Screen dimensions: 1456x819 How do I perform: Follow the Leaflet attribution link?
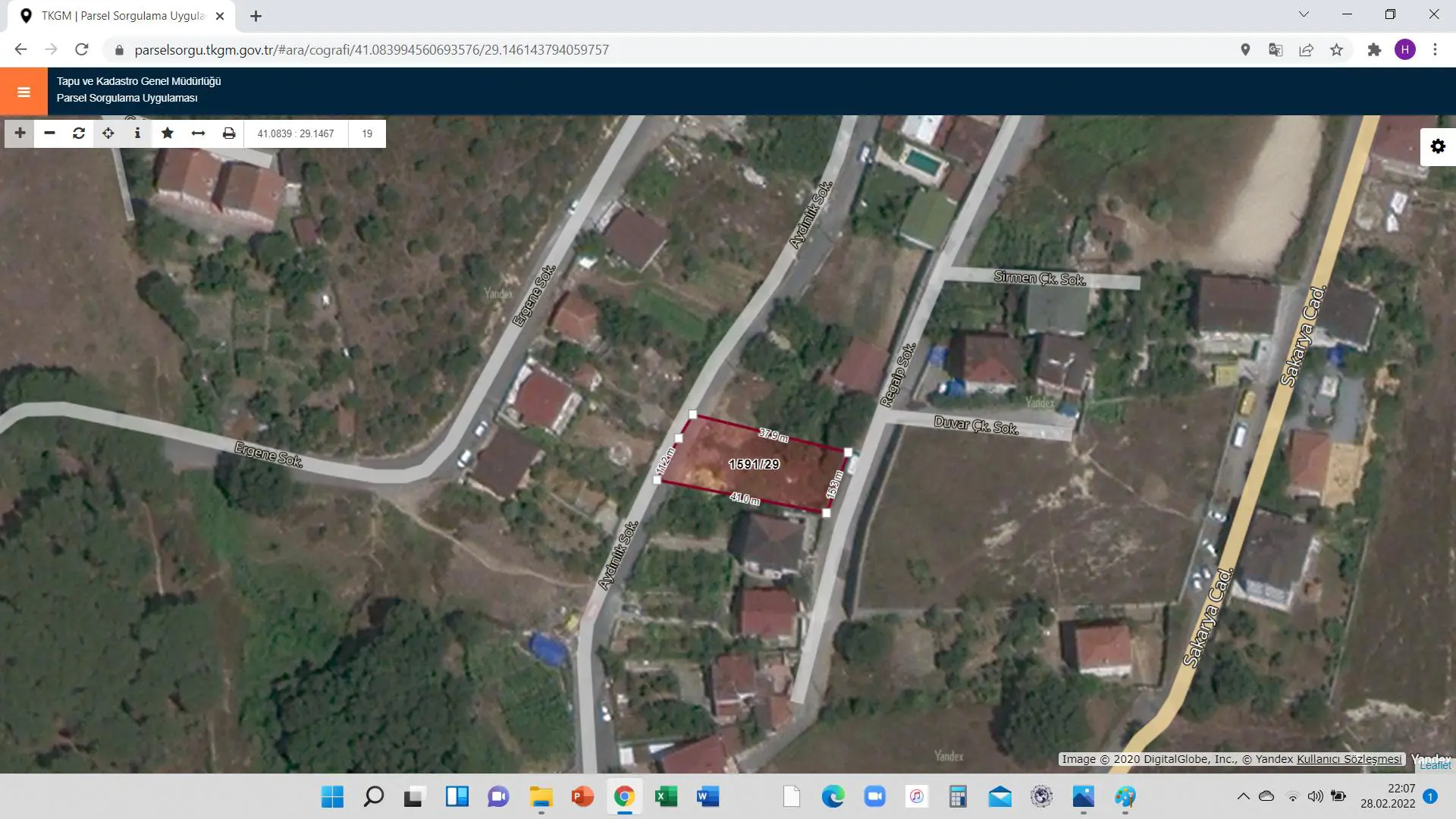click(1435, 766)
